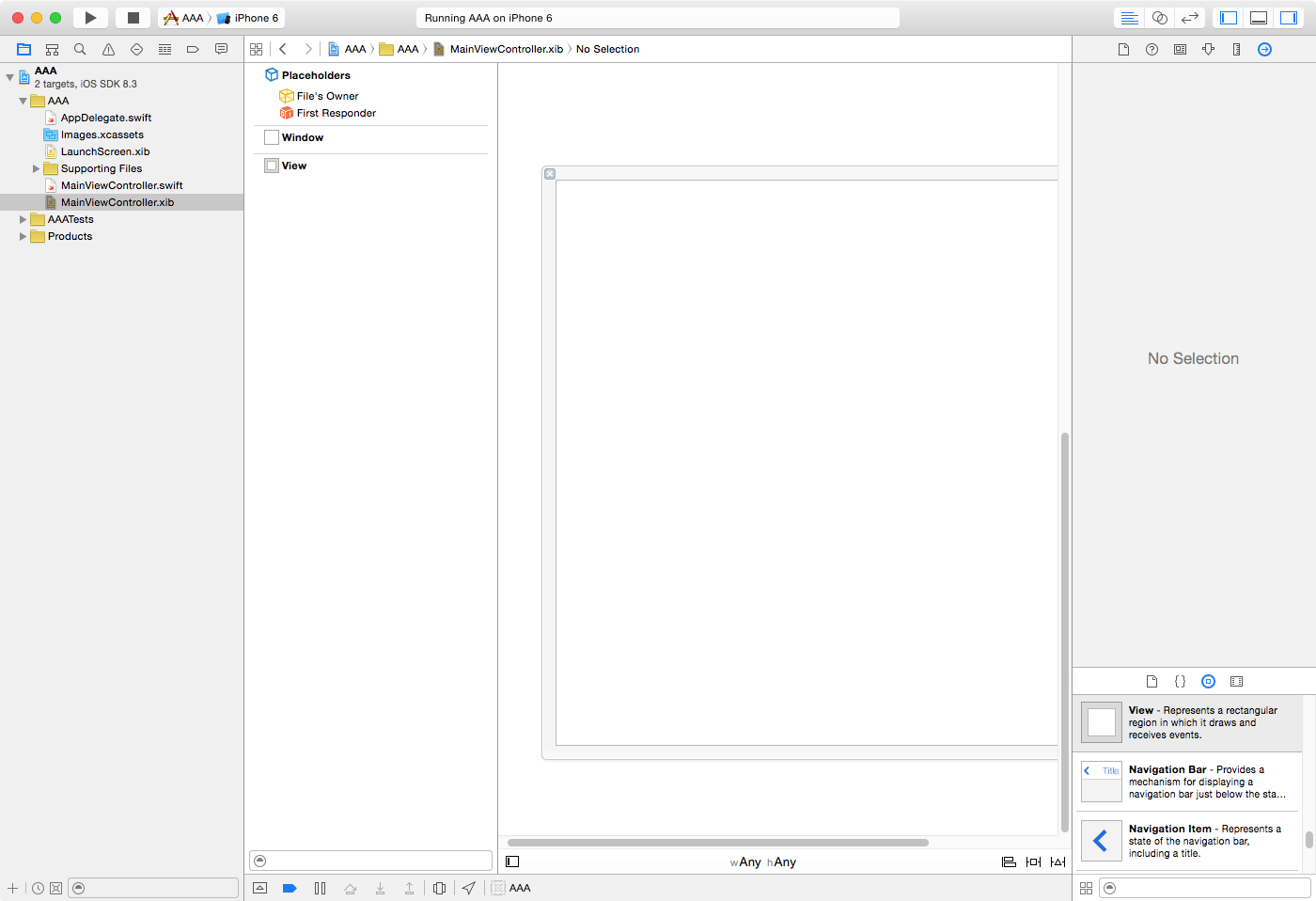Image resolution: width=1316 pixels, height=901 pixels.
Task: Go forward in editor history
Action: (307, 49)
